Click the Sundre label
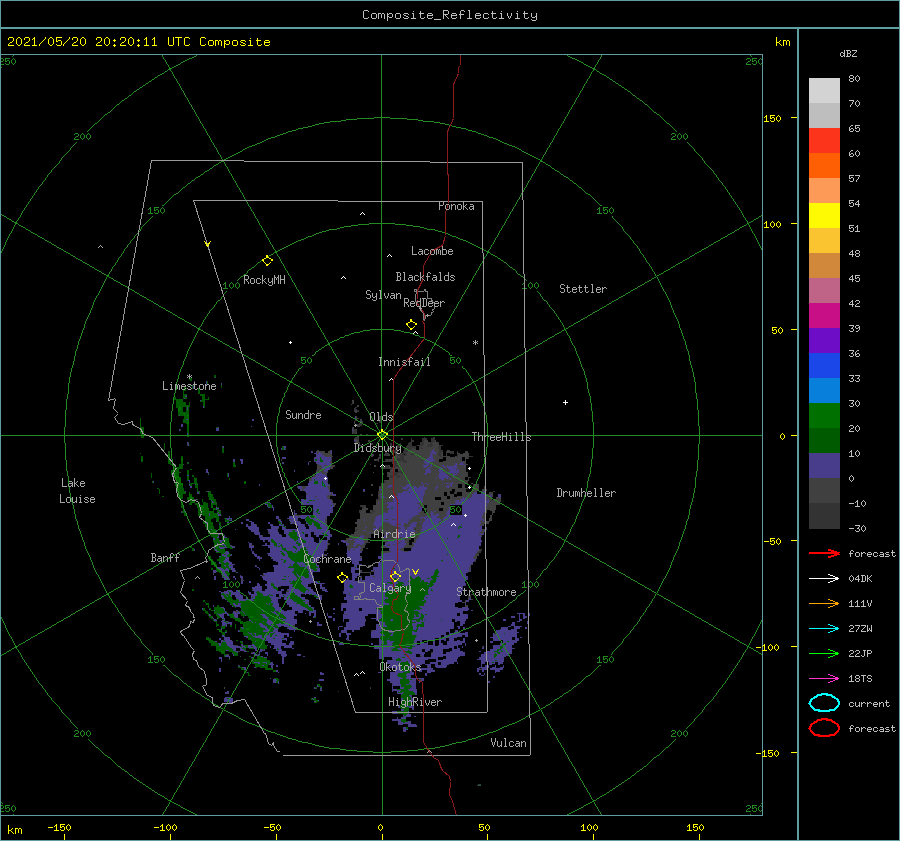The width and height of the screenshot is (900, 841). click(303, 414)
